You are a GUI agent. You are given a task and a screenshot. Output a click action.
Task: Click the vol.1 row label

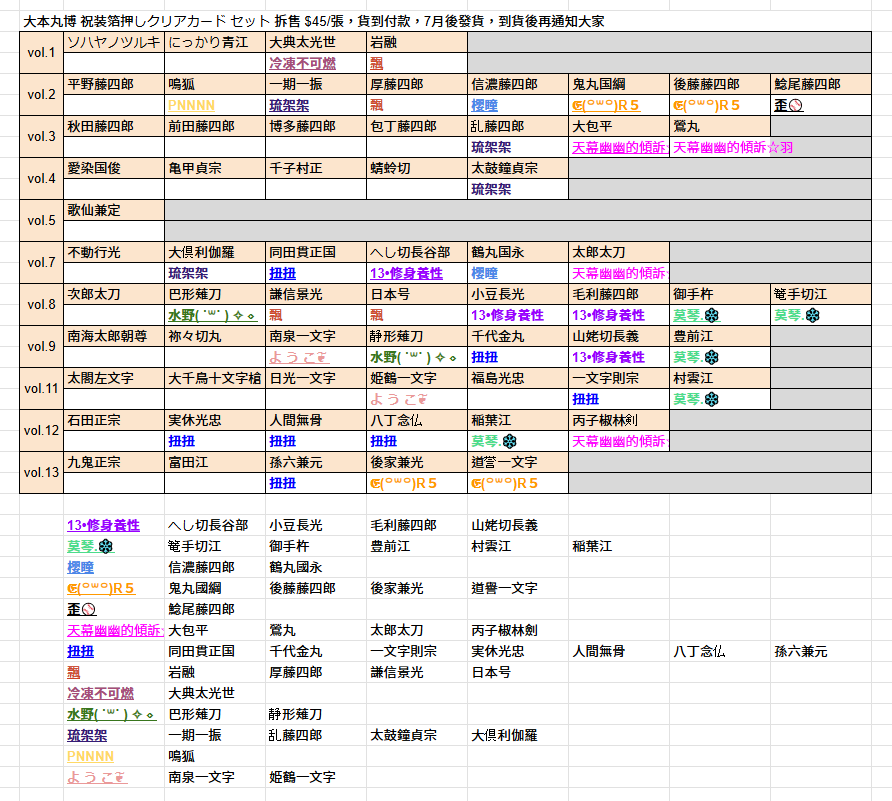point(42,52)
